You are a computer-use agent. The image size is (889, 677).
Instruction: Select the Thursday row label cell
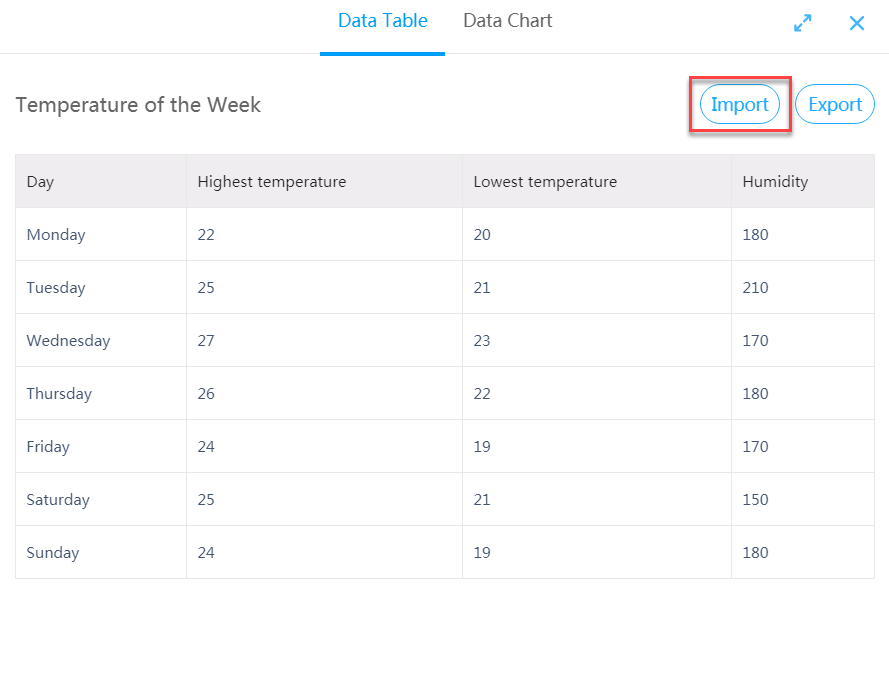pos(59,394)
